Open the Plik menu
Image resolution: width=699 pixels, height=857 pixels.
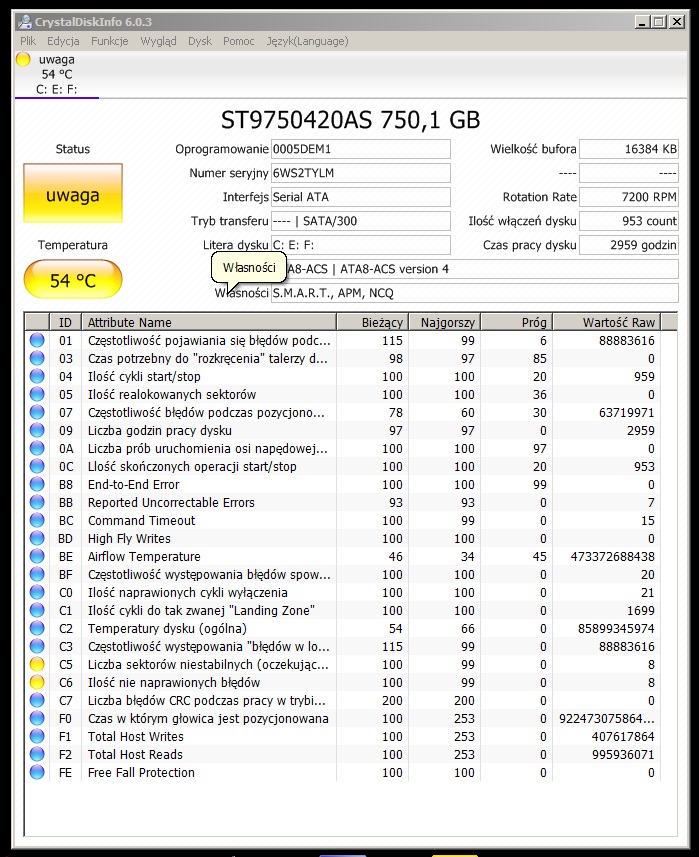click(28, 41)
